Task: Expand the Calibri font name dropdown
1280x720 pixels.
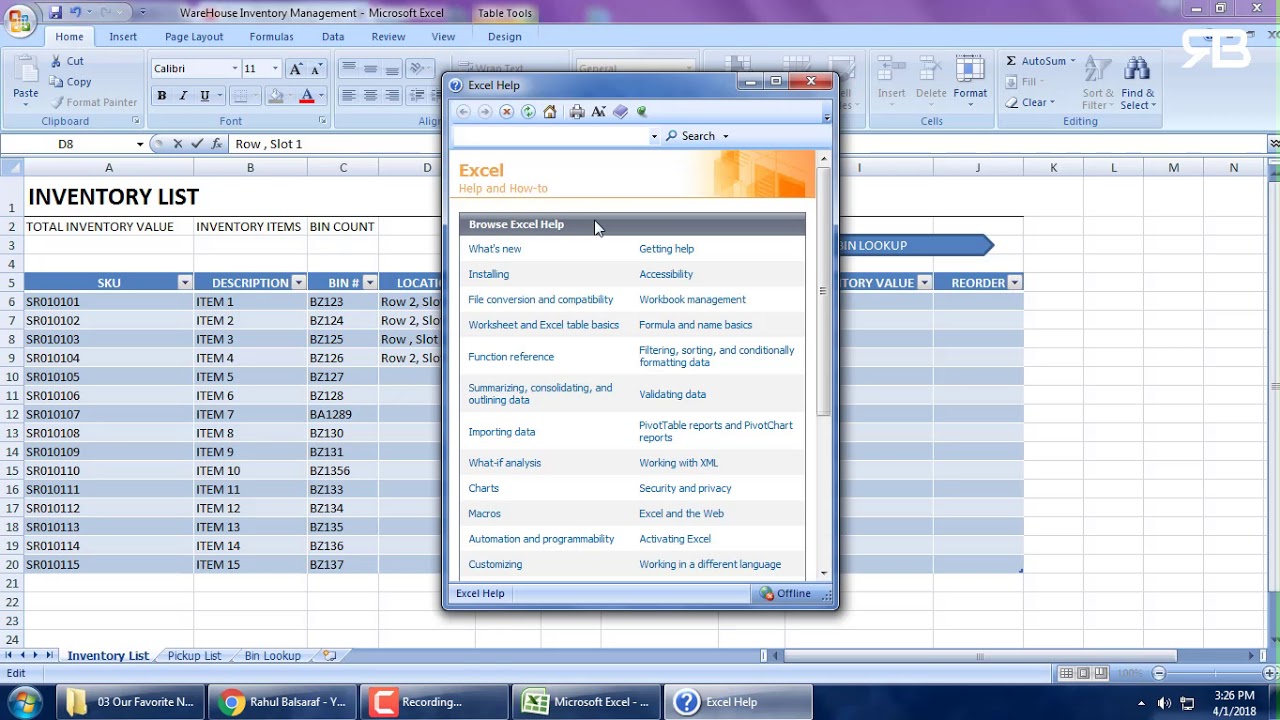Action: [235, 69]
